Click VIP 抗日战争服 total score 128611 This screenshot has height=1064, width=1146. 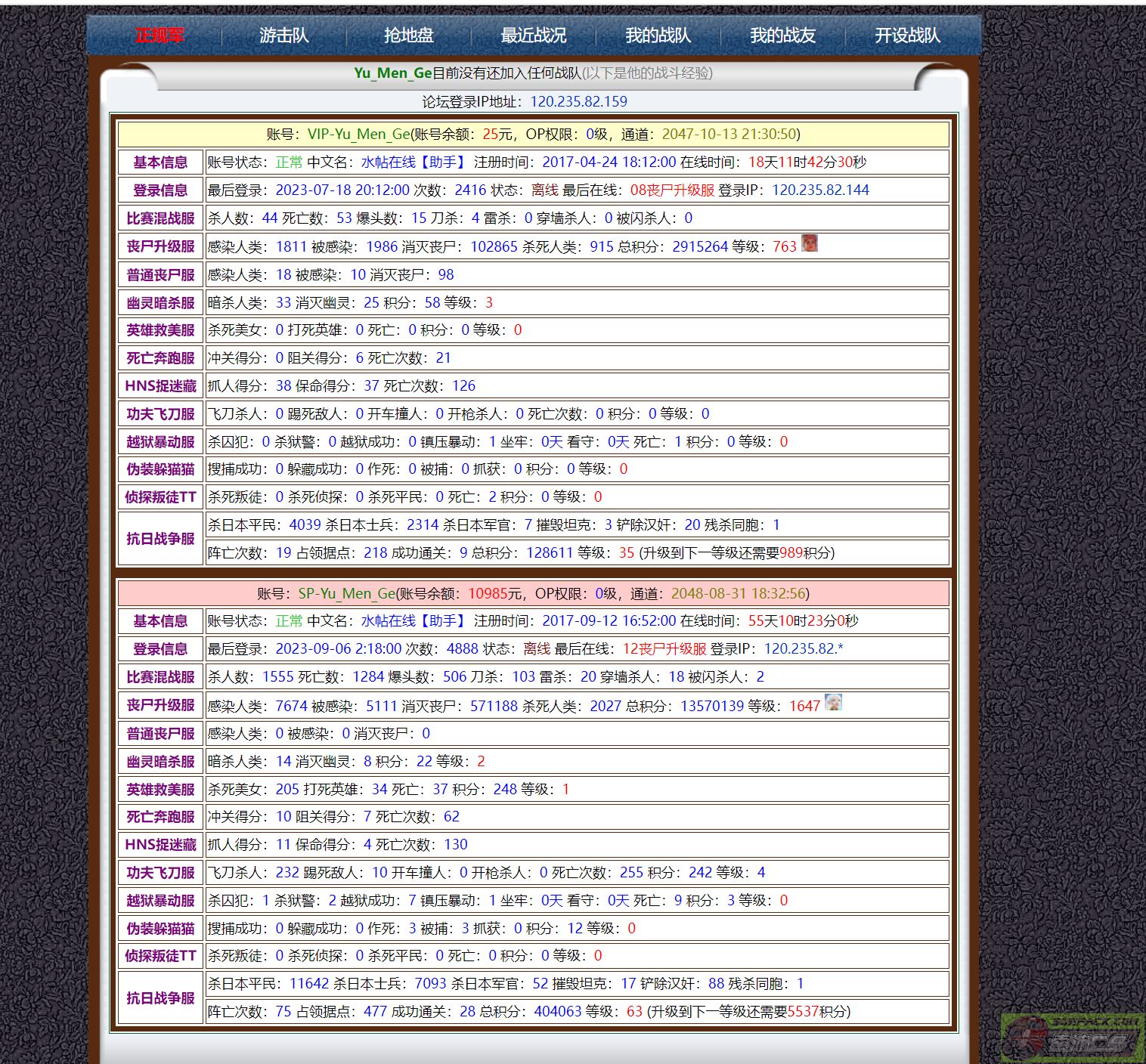pos(550,553)
